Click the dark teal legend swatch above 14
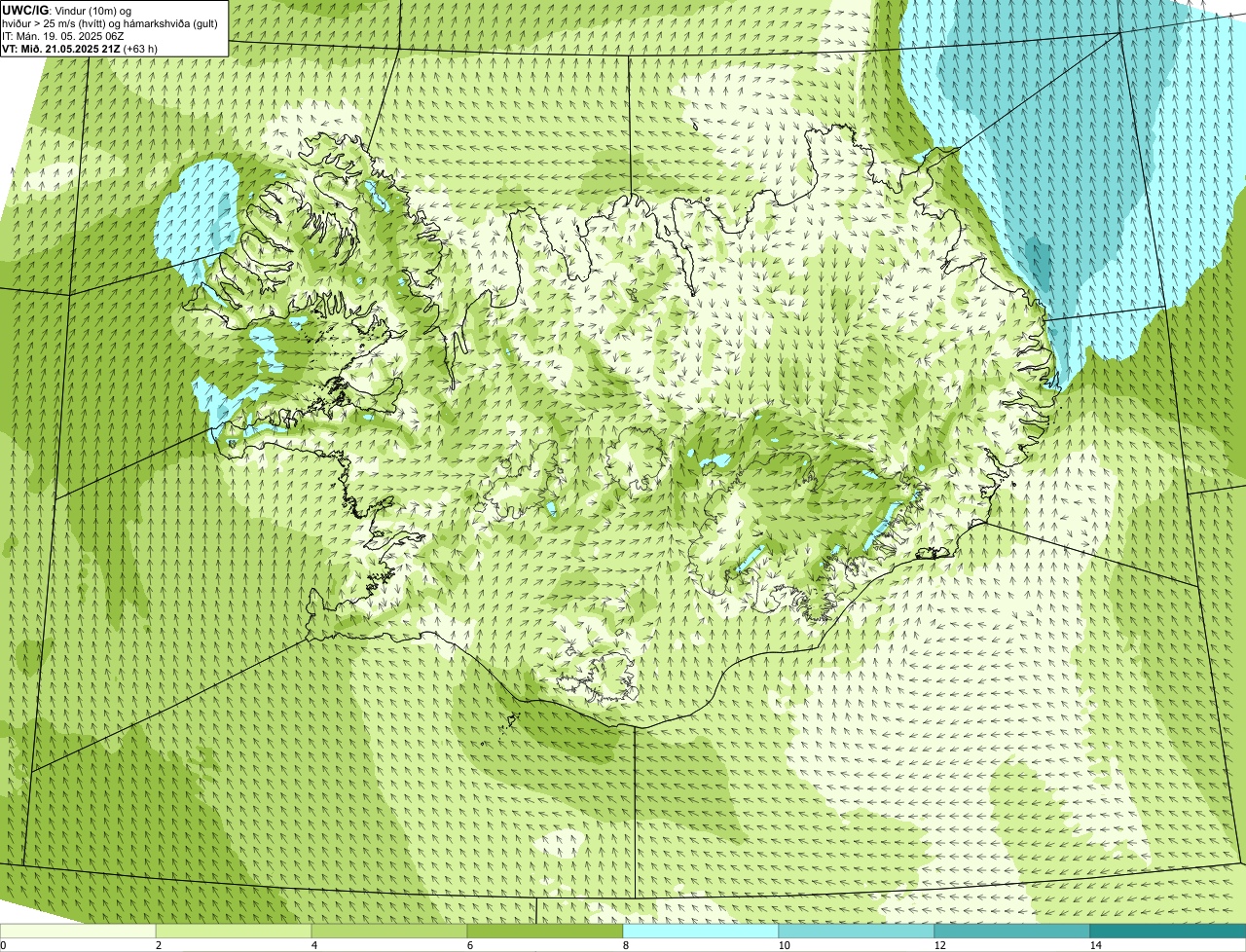1246x952 pixels. 1168,931
